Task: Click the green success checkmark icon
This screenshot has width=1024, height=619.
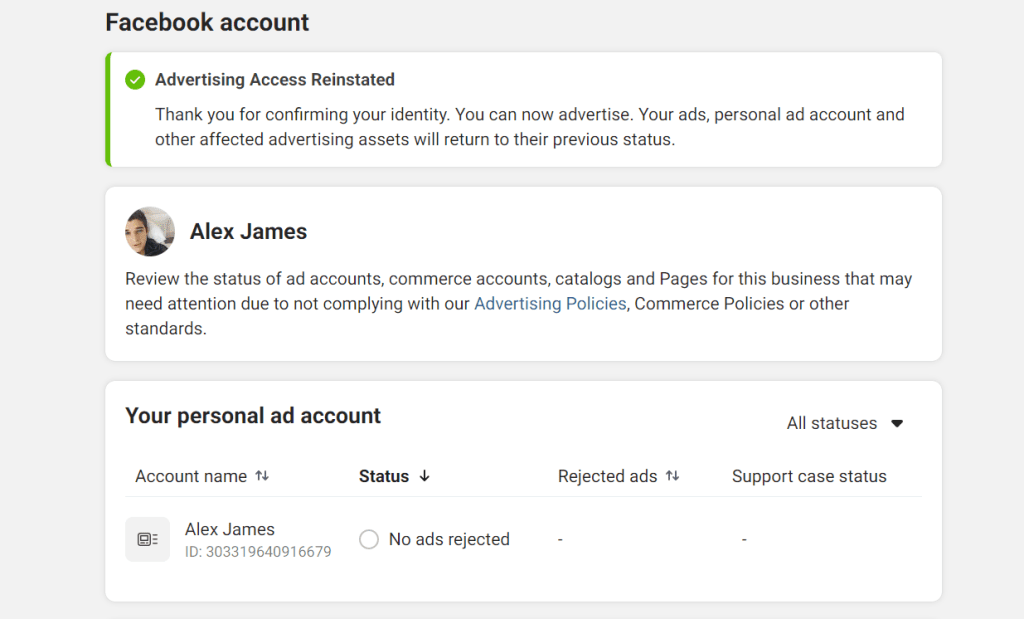Action: [134, 79]
